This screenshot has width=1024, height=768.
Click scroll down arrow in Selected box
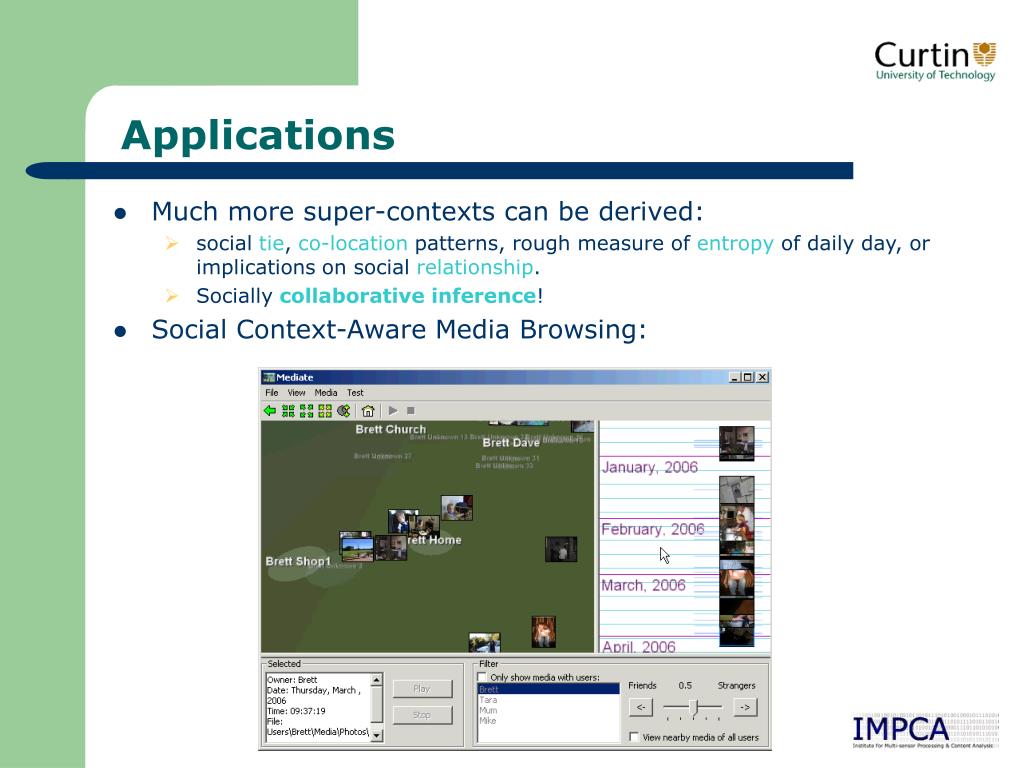point(376,735)
